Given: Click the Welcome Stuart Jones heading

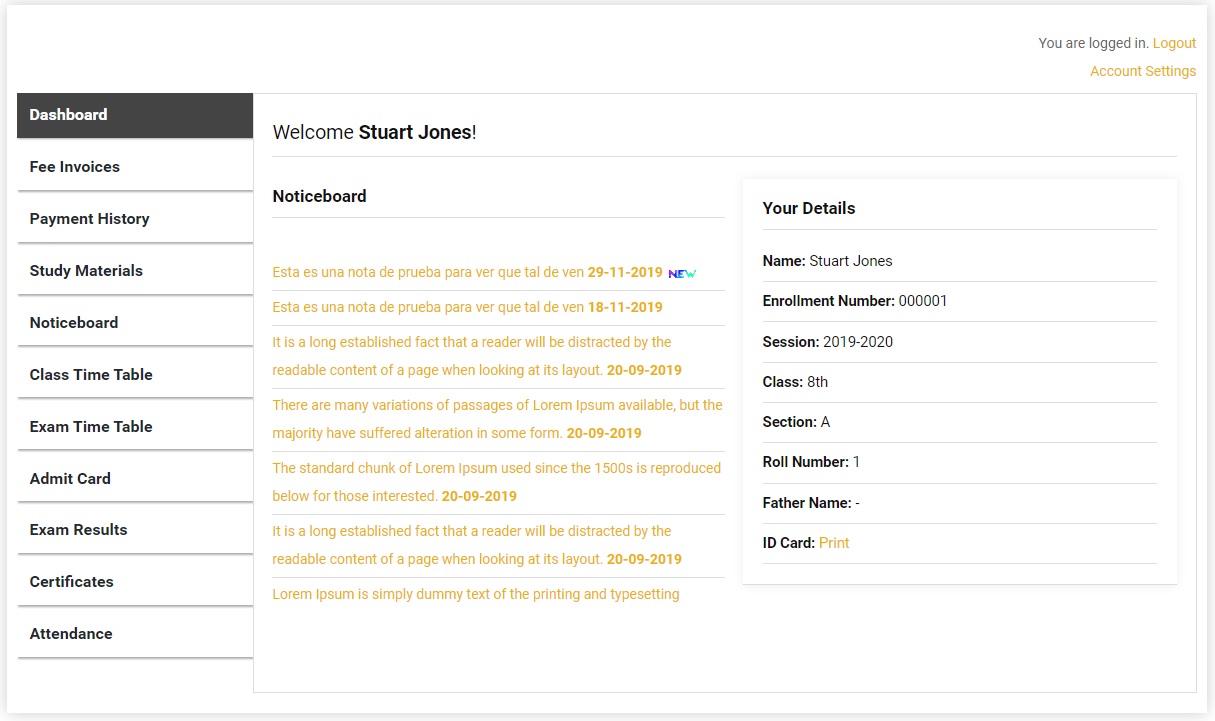Looking at the screenshot, I should pyautogui.click(x=374, y=132).
